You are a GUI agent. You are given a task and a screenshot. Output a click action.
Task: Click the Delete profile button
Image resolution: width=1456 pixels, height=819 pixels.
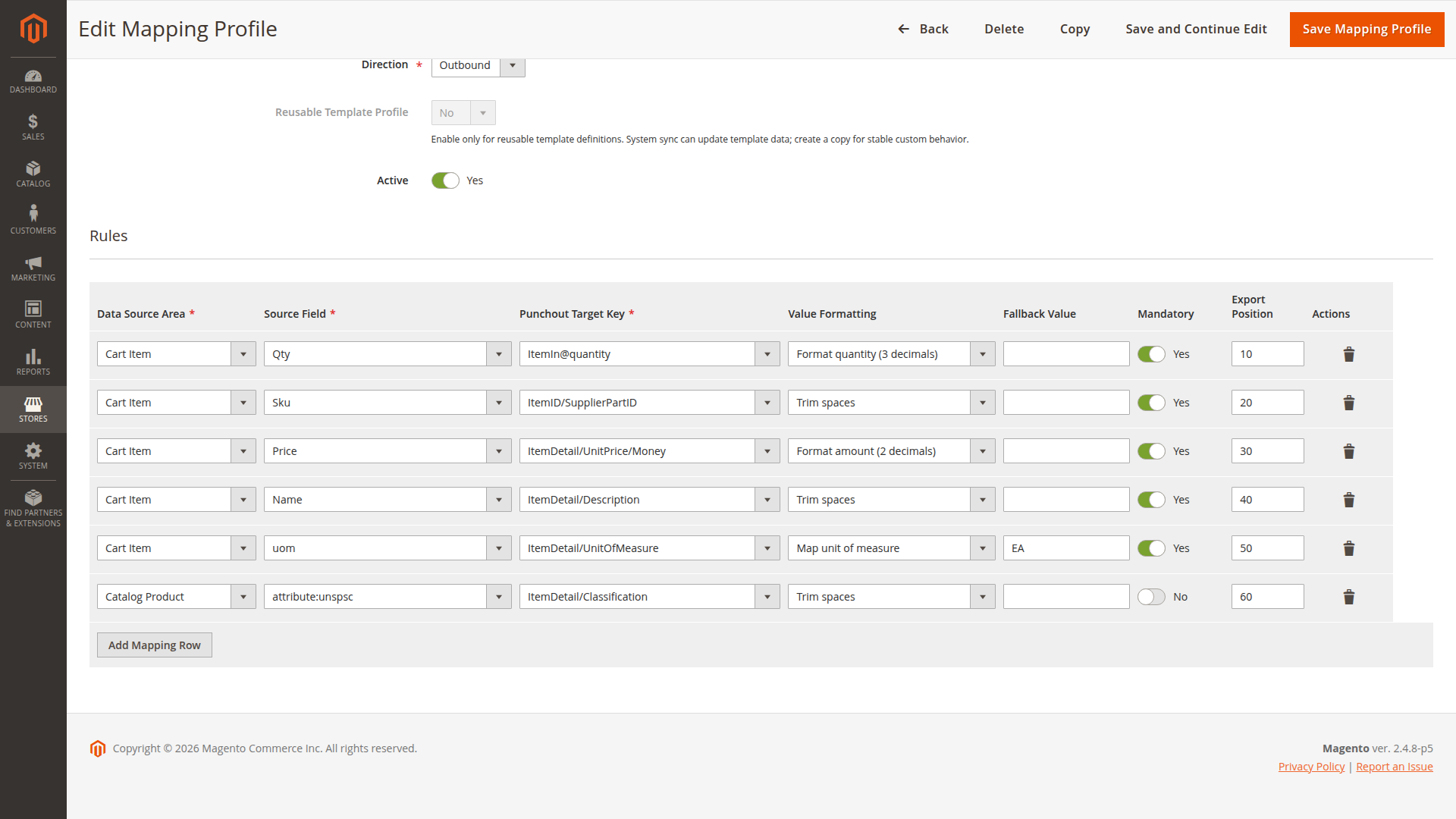pyautogui.click(x=1004, y=29)
